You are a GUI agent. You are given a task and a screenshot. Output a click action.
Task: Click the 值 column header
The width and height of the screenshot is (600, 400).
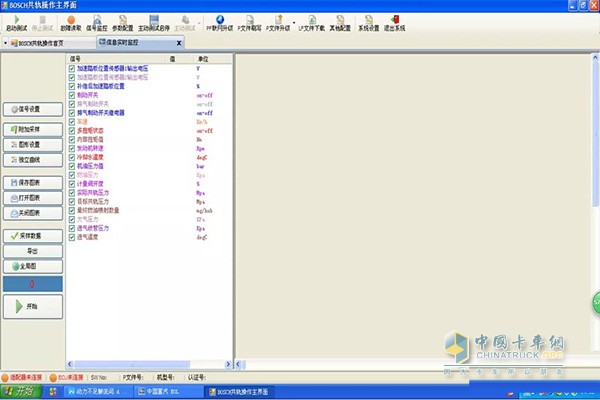tap(172, 59)
